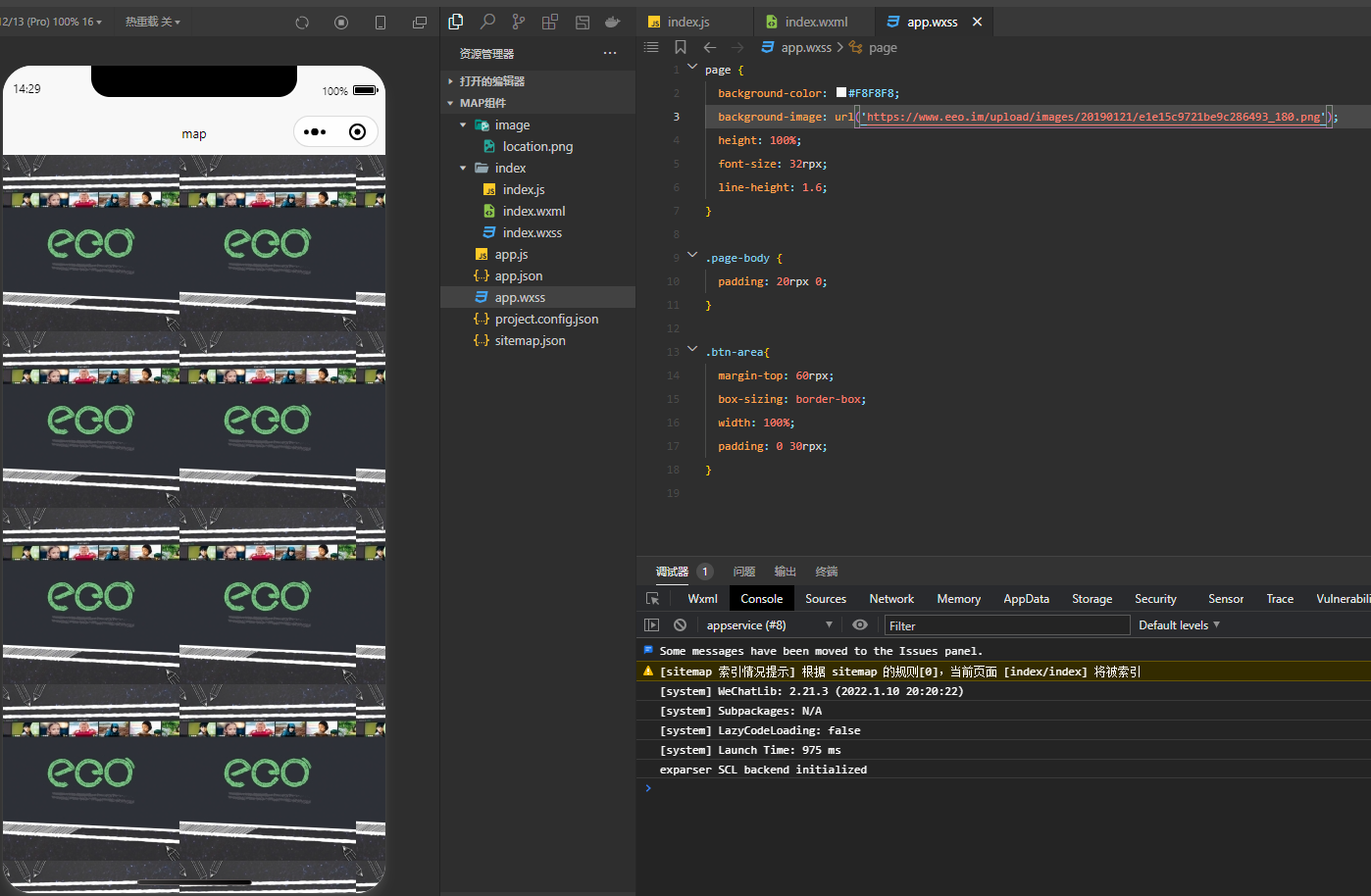1371x896 pixels.
Task: Switch to the 输出 panel tab
Action: [x=786, y=572]
